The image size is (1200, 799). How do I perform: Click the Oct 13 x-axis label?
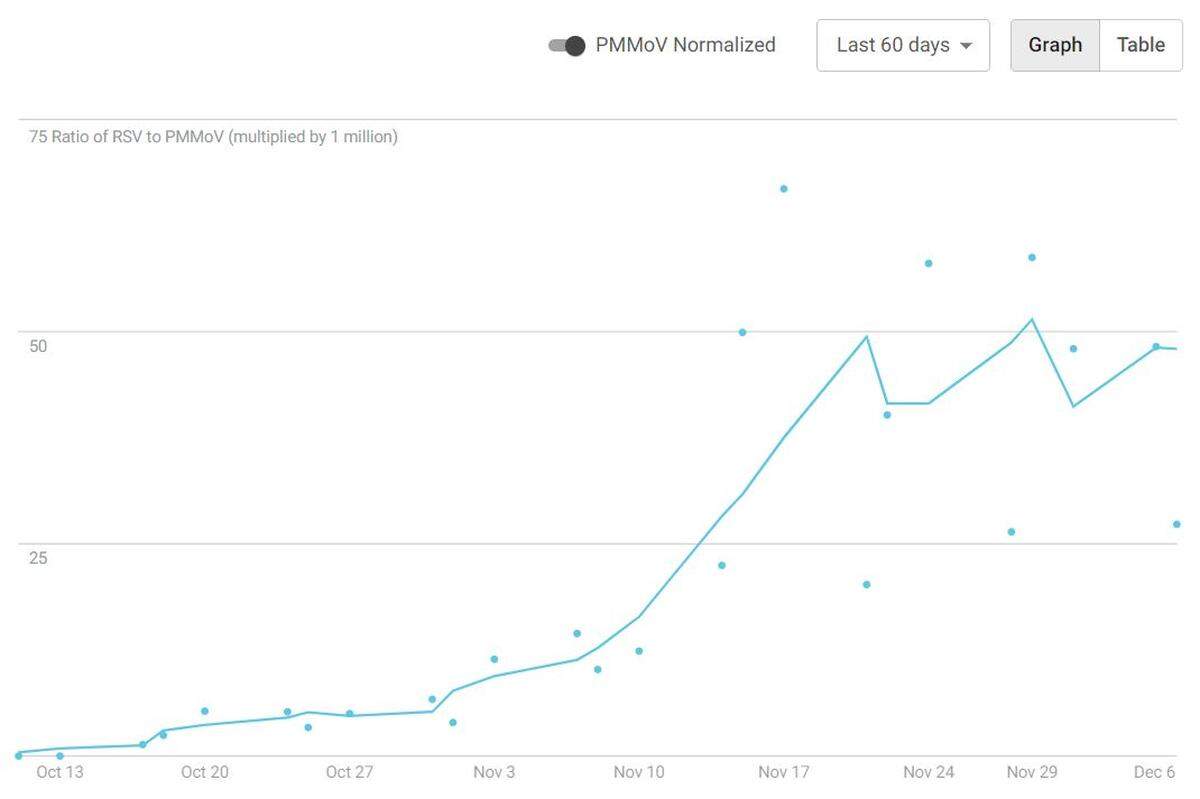60,772
